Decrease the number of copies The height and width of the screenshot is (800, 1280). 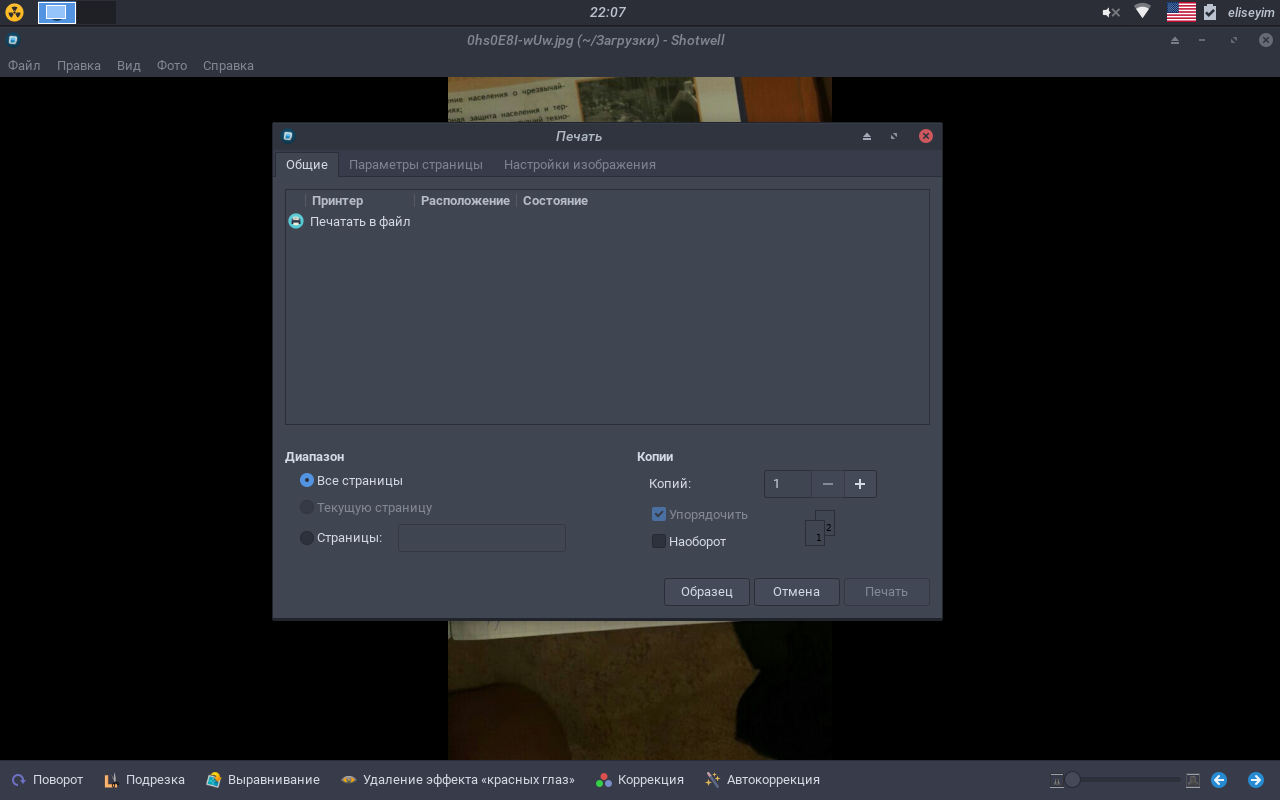click(x=827, y=484)
